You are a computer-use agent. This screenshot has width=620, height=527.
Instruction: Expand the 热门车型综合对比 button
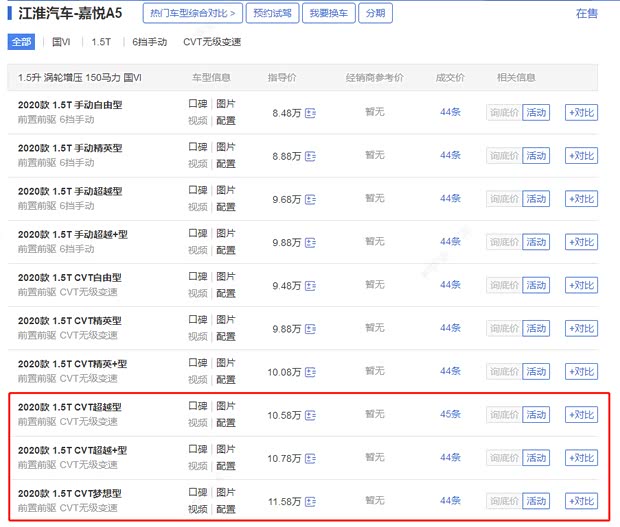[x=194, y=13]
